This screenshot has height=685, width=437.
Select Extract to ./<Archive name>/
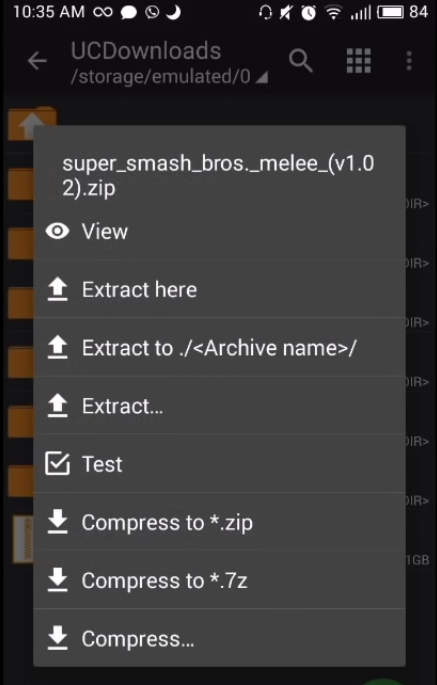point(219,348)
